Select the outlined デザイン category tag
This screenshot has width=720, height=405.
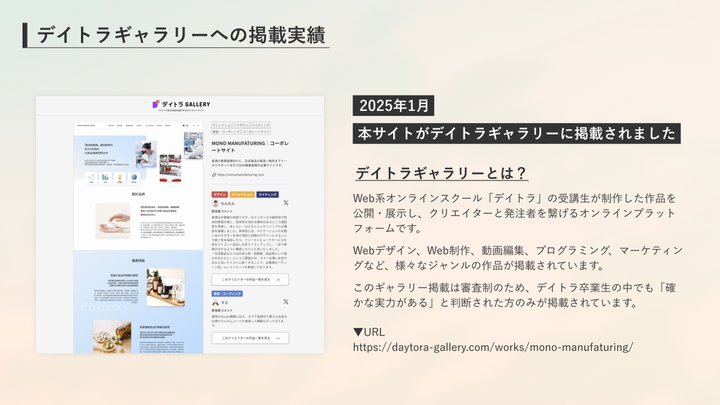[x=242, y=125]
